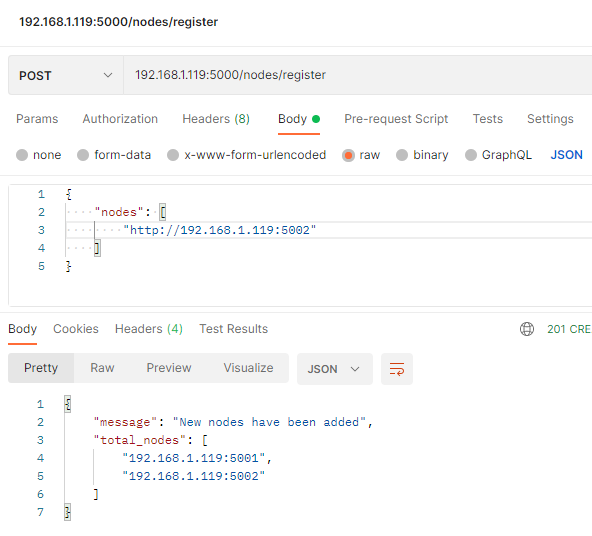Click the request URL input field

[x=358, y=75]
